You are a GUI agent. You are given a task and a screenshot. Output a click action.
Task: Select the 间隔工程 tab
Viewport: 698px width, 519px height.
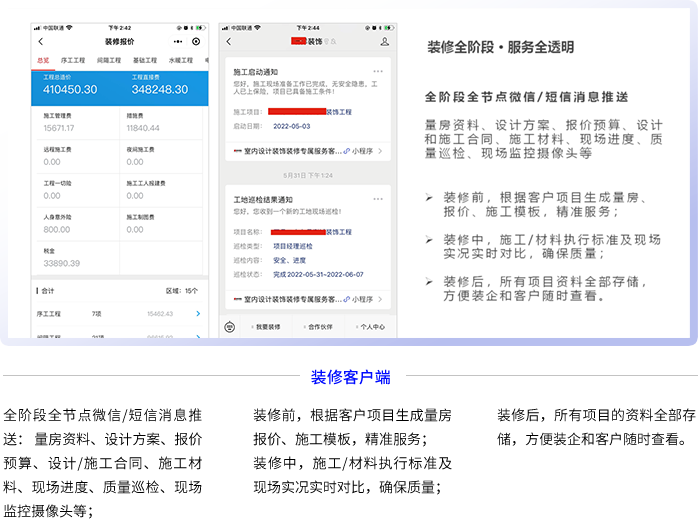[x=108, y=61]
